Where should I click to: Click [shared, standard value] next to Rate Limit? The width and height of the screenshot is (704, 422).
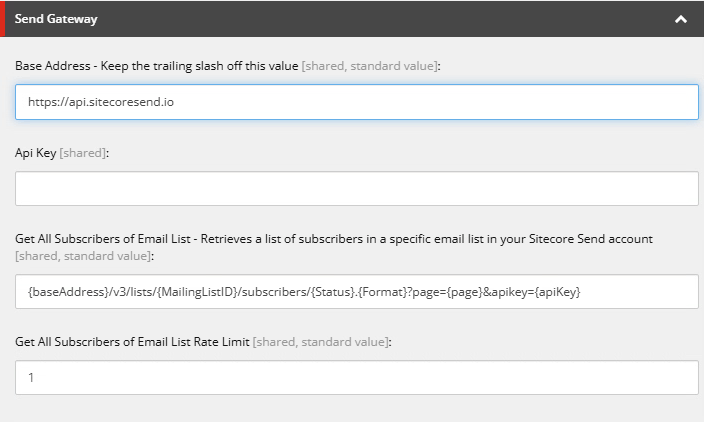coord(320,342)
